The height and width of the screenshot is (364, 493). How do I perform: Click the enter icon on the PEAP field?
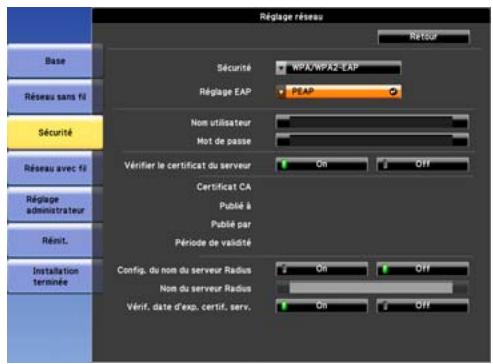393,92
